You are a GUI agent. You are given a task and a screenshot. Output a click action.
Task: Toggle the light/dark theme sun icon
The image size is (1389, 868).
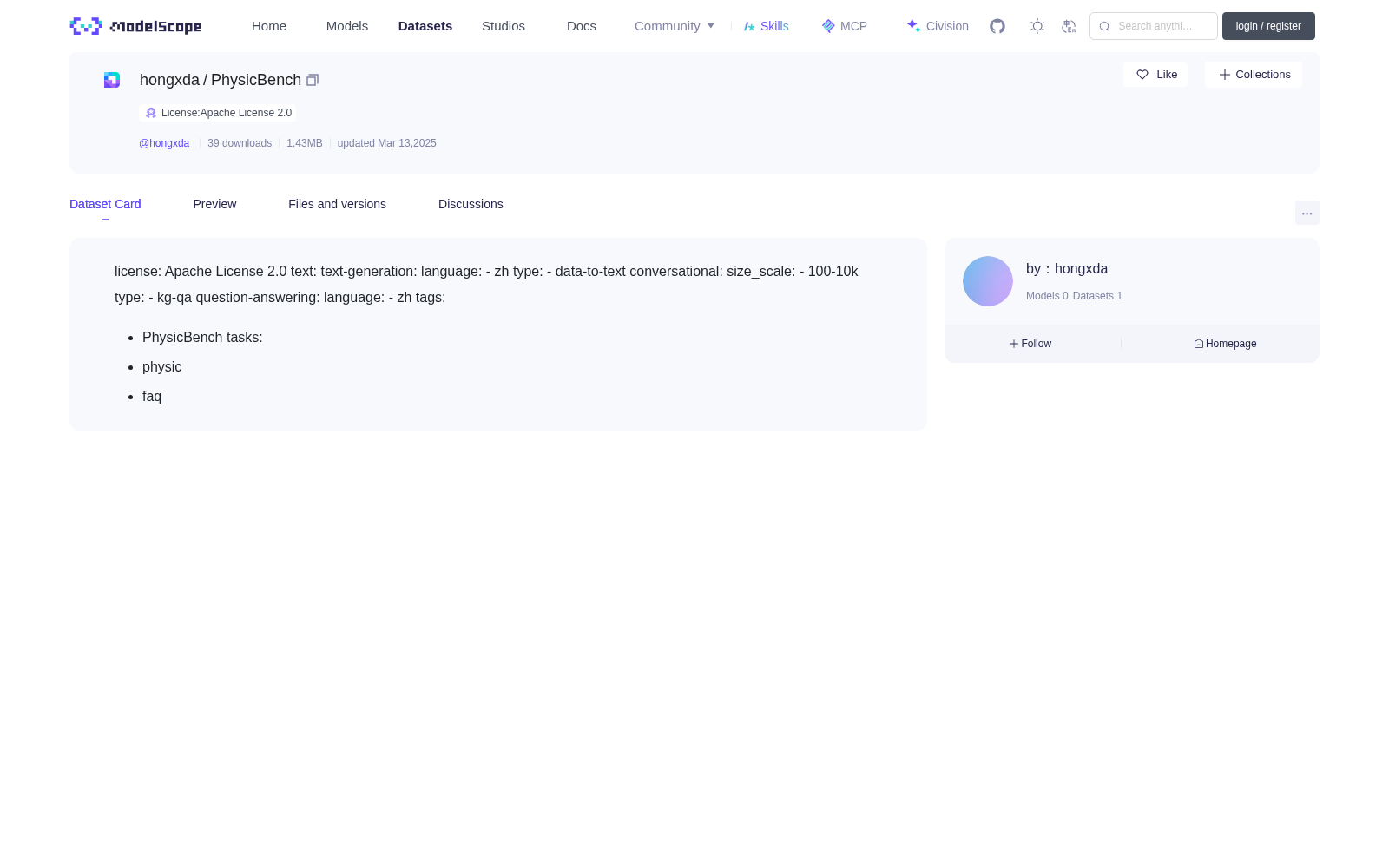tap(1037, 26)
